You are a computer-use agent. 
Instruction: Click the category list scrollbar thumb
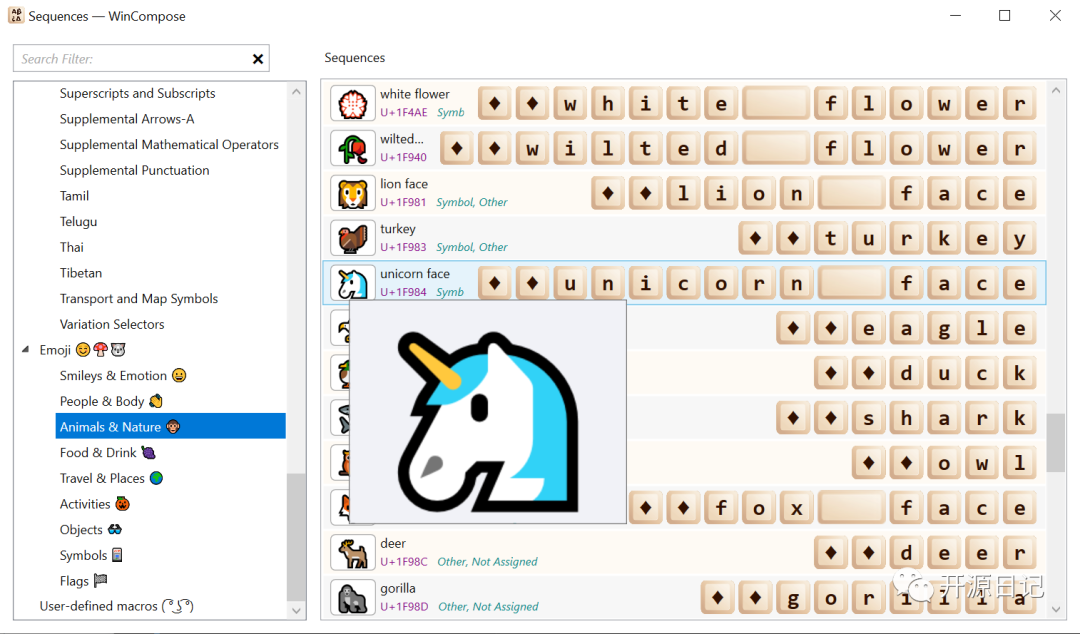pyautogui.click(x=296, y=537)
